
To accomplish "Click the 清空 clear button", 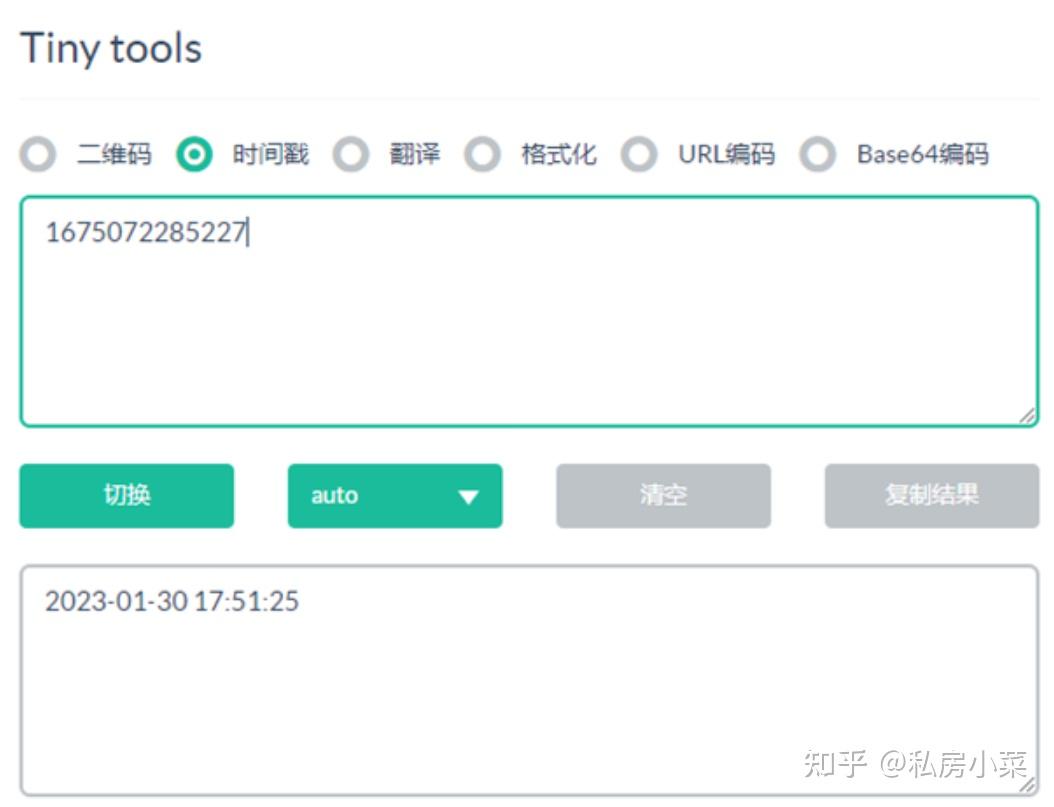I will [662, 495].
